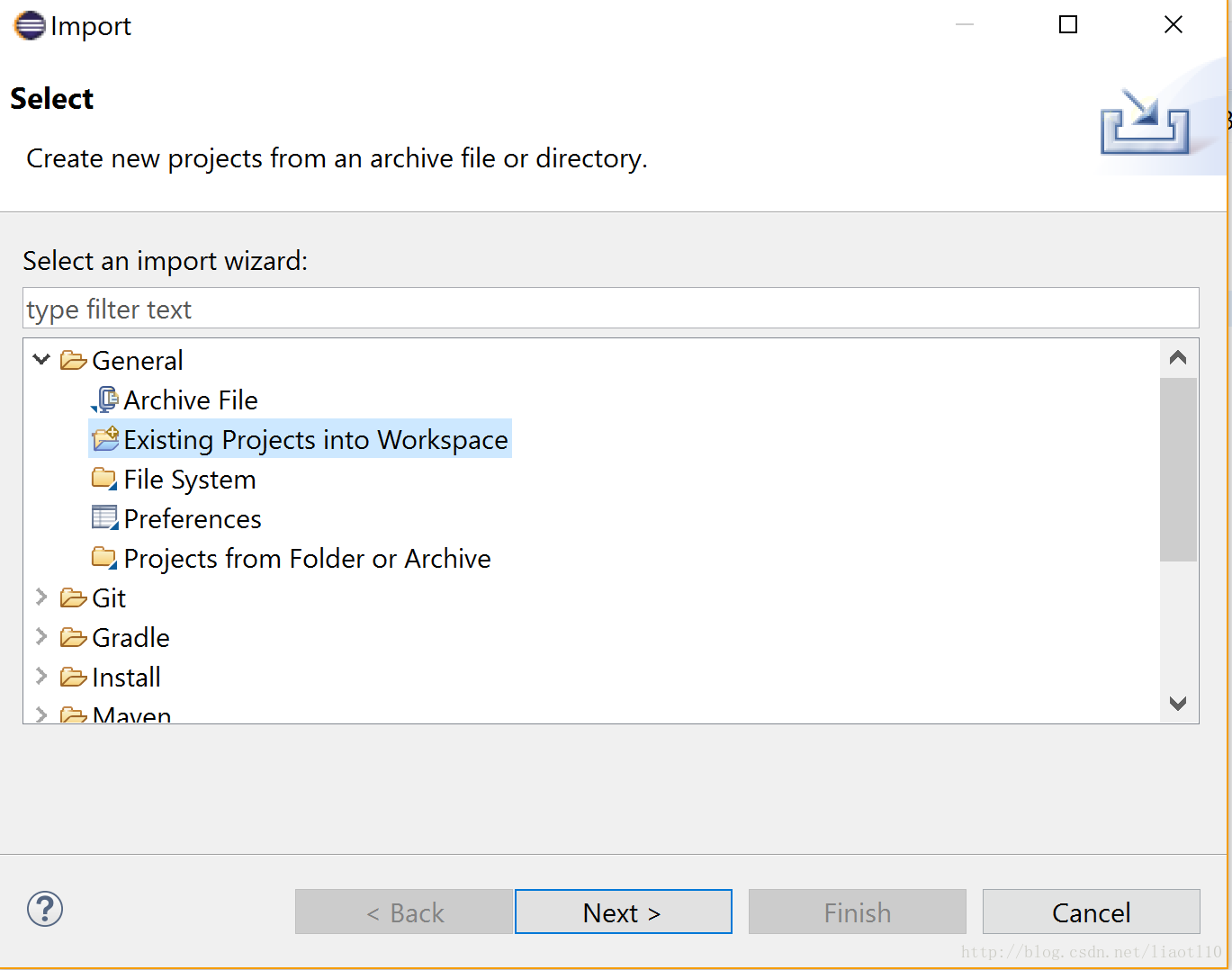The height and width of the screenshot is (970, 1232).
Task: Click the scroll up arrow in wizard list
Action: pos(1178,358)
